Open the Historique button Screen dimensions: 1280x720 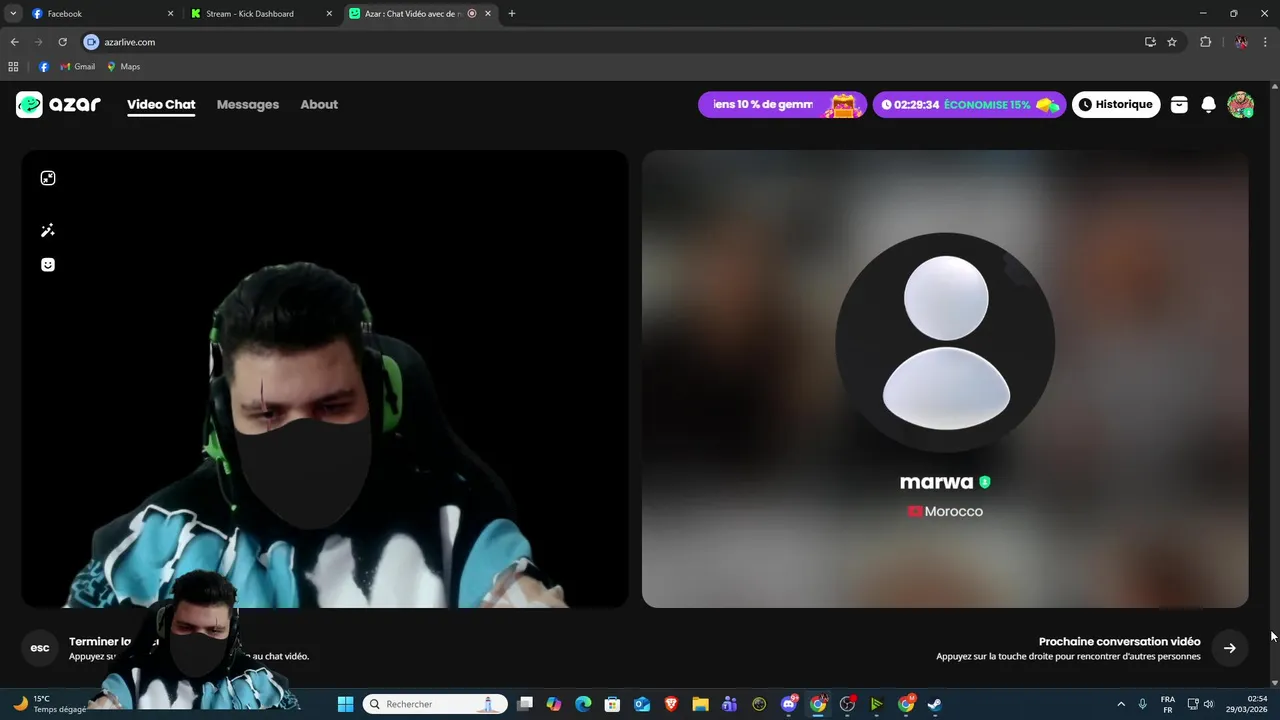pos(1116,105)
